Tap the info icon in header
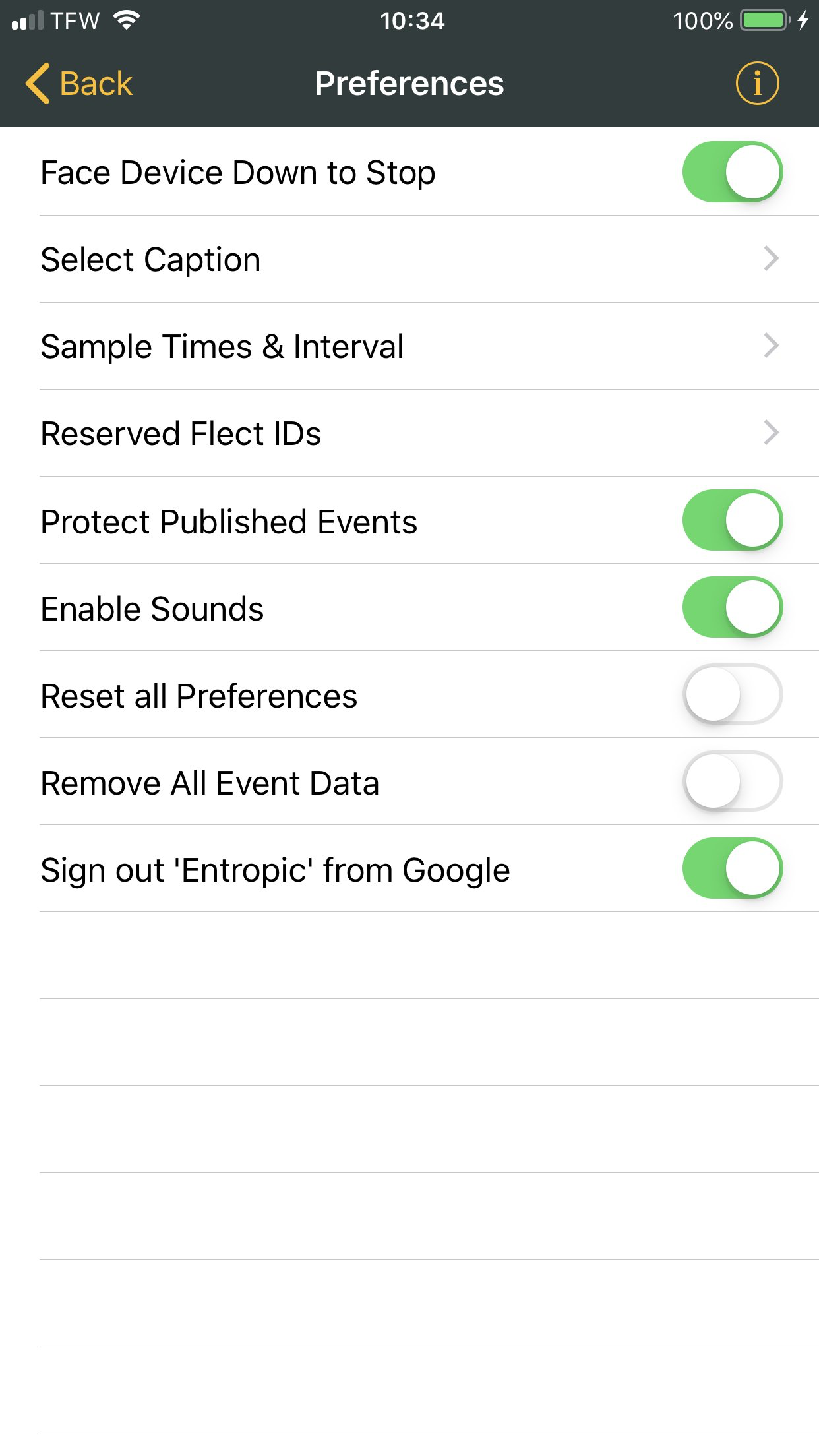Viewport: 819px width, 1456px height. click(757, 84)
